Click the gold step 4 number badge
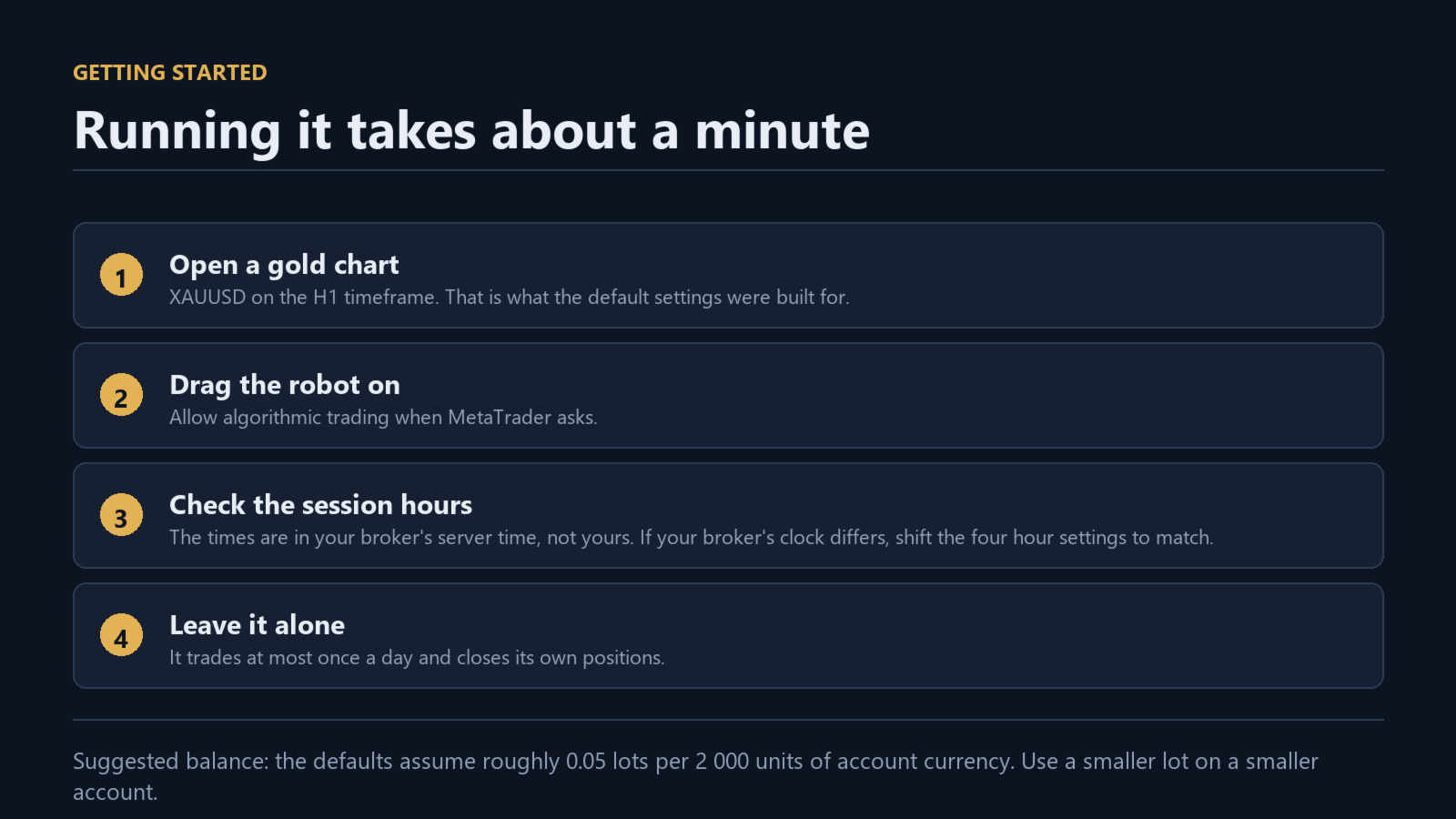 coord(121,636)
